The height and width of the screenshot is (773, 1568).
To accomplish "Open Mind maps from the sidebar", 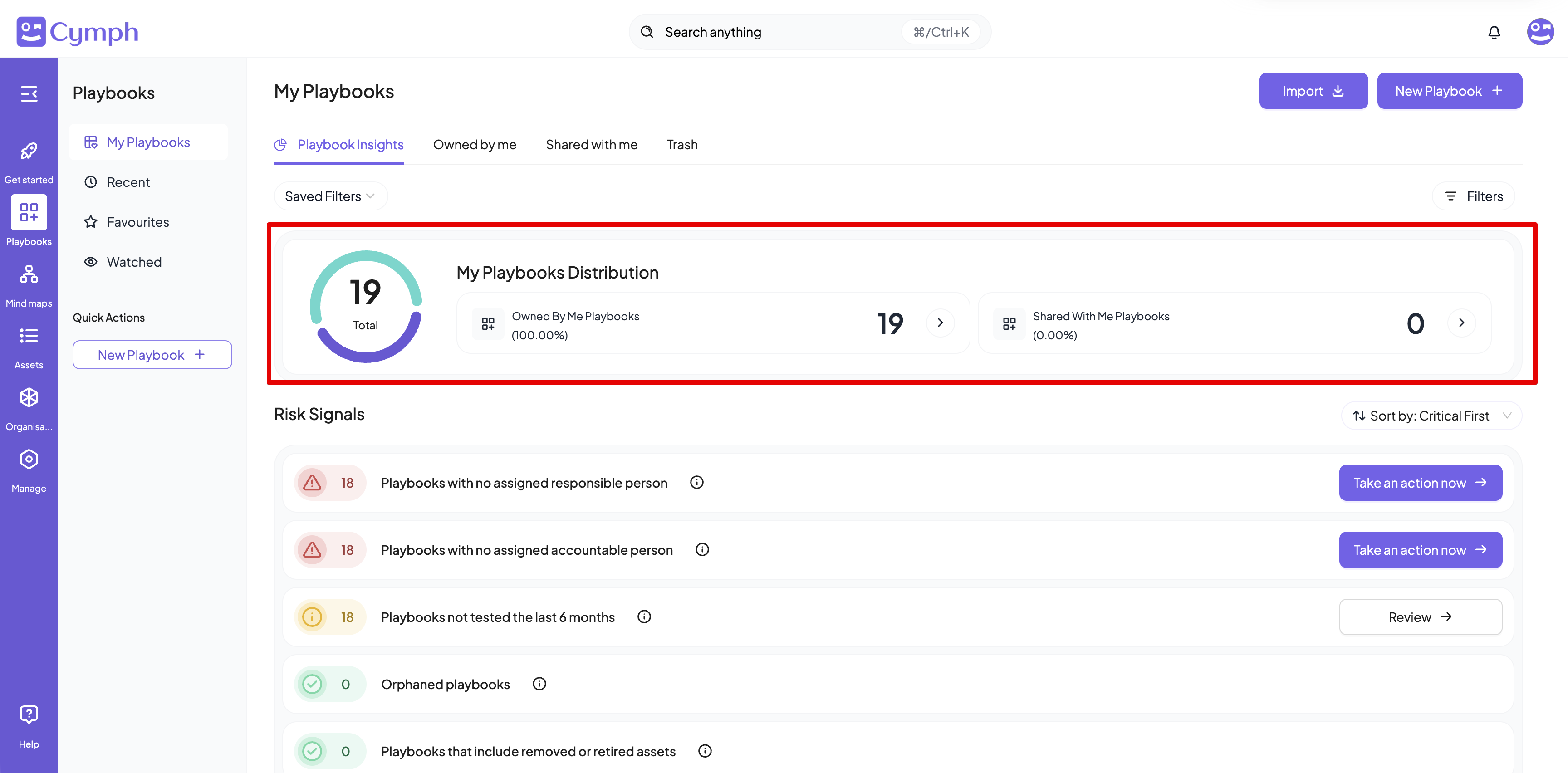I will (29, 275).
